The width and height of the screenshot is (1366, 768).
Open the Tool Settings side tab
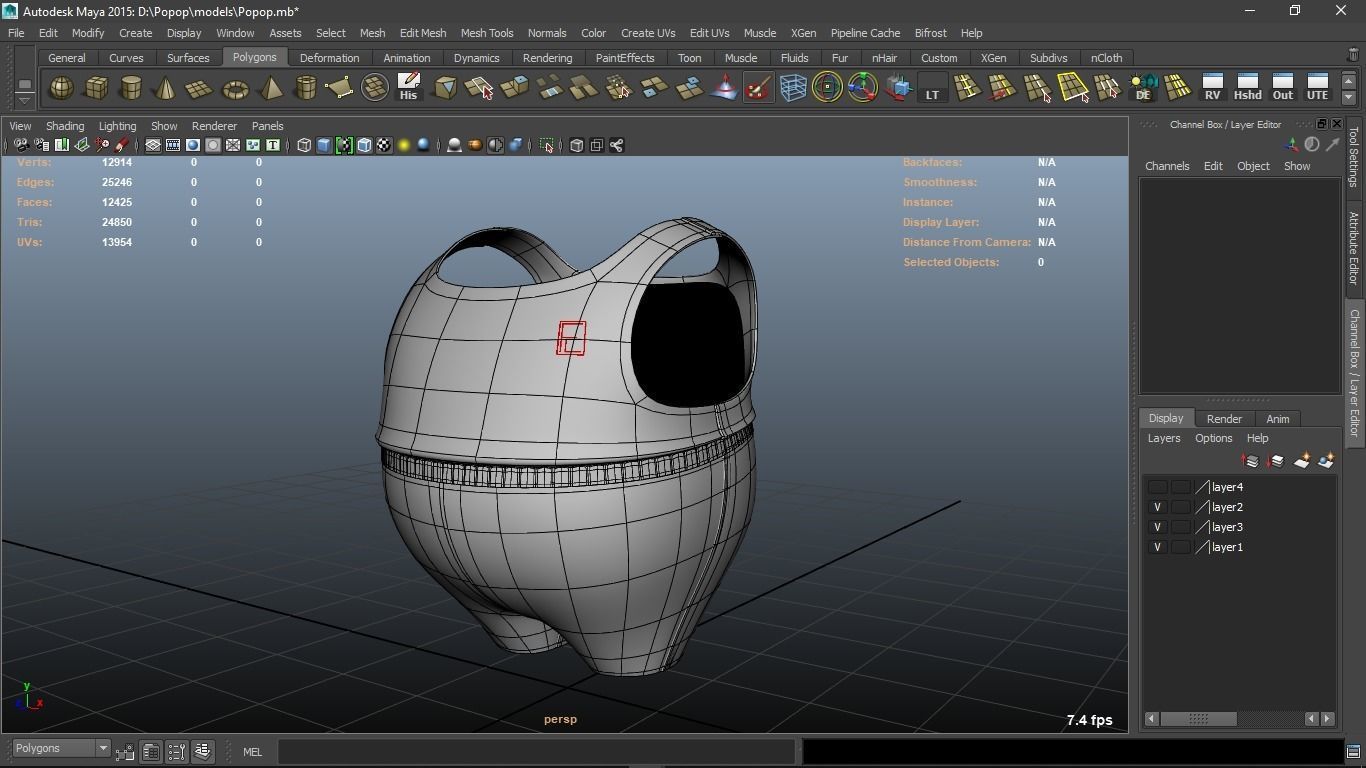(x=1354, y=156)
